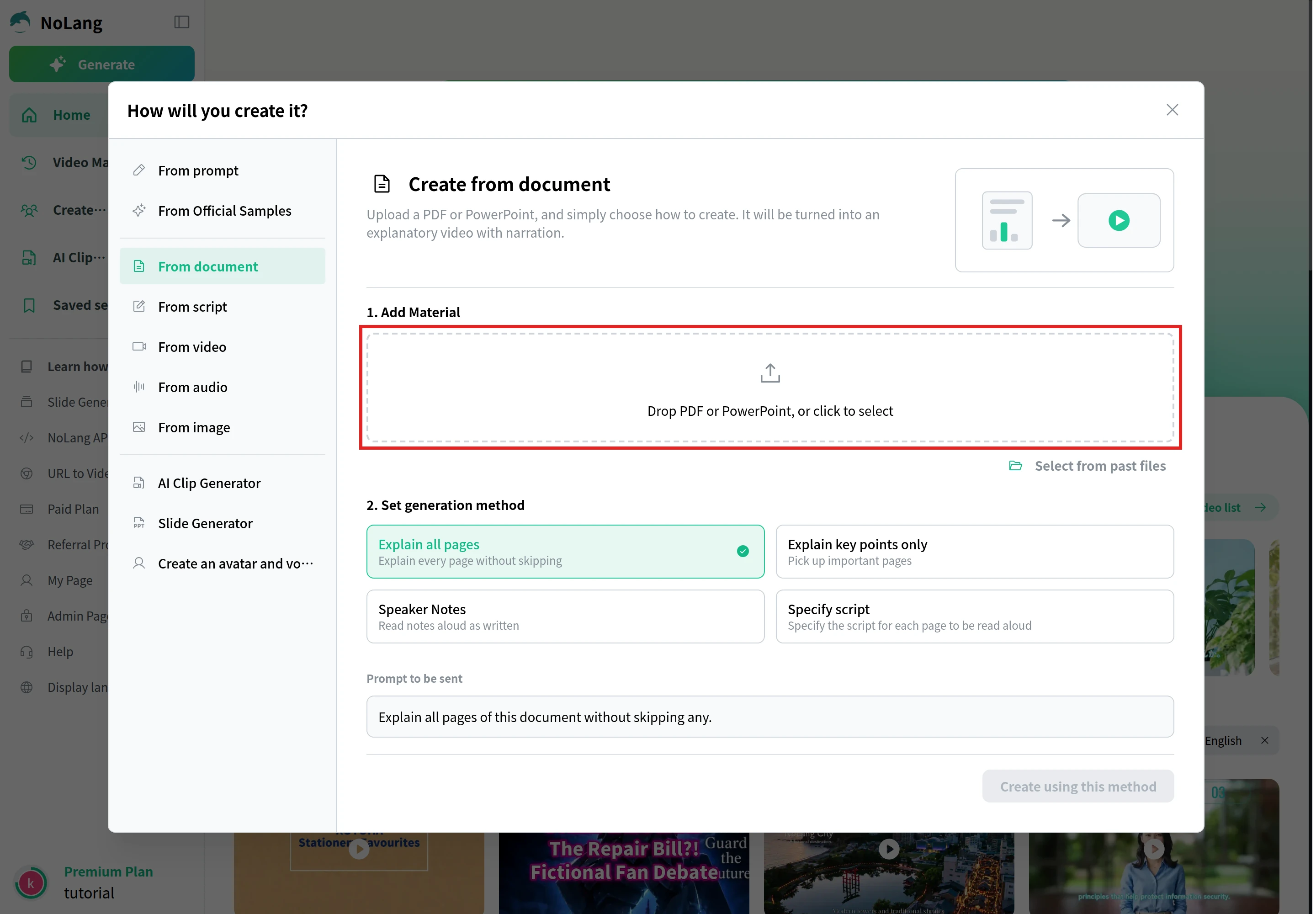
Task: Click the green checkmark on 'Explain all pages'
Action: 742,552
